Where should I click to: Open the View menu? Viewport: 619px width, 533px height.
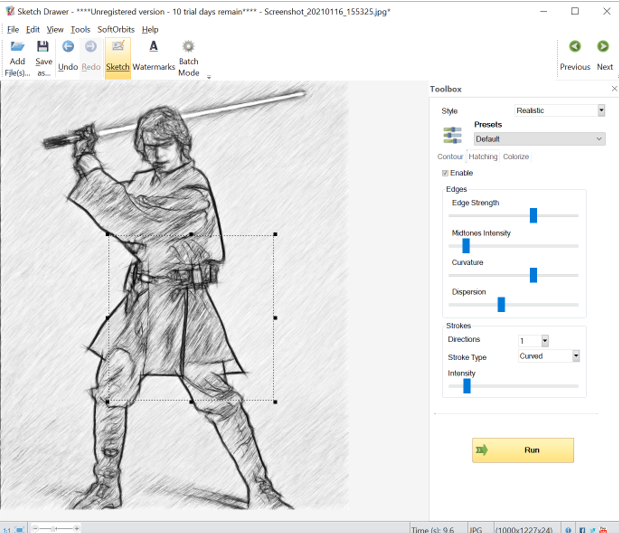click(x=55, y=30)
